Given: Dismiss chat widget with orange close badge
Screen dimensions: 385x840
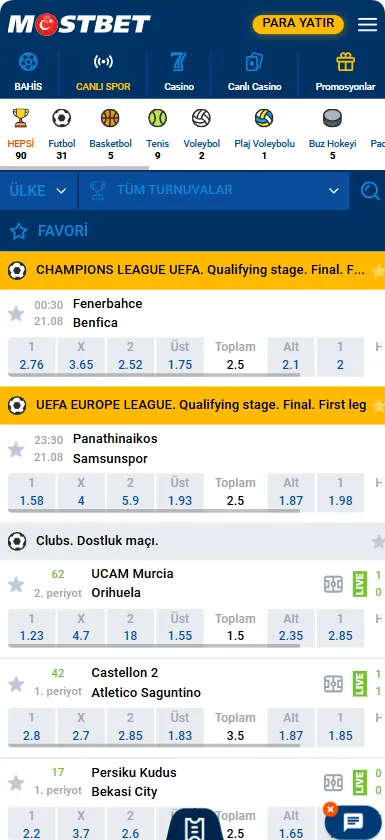Looking at the screenshot, I should click(x=331, y=809).
